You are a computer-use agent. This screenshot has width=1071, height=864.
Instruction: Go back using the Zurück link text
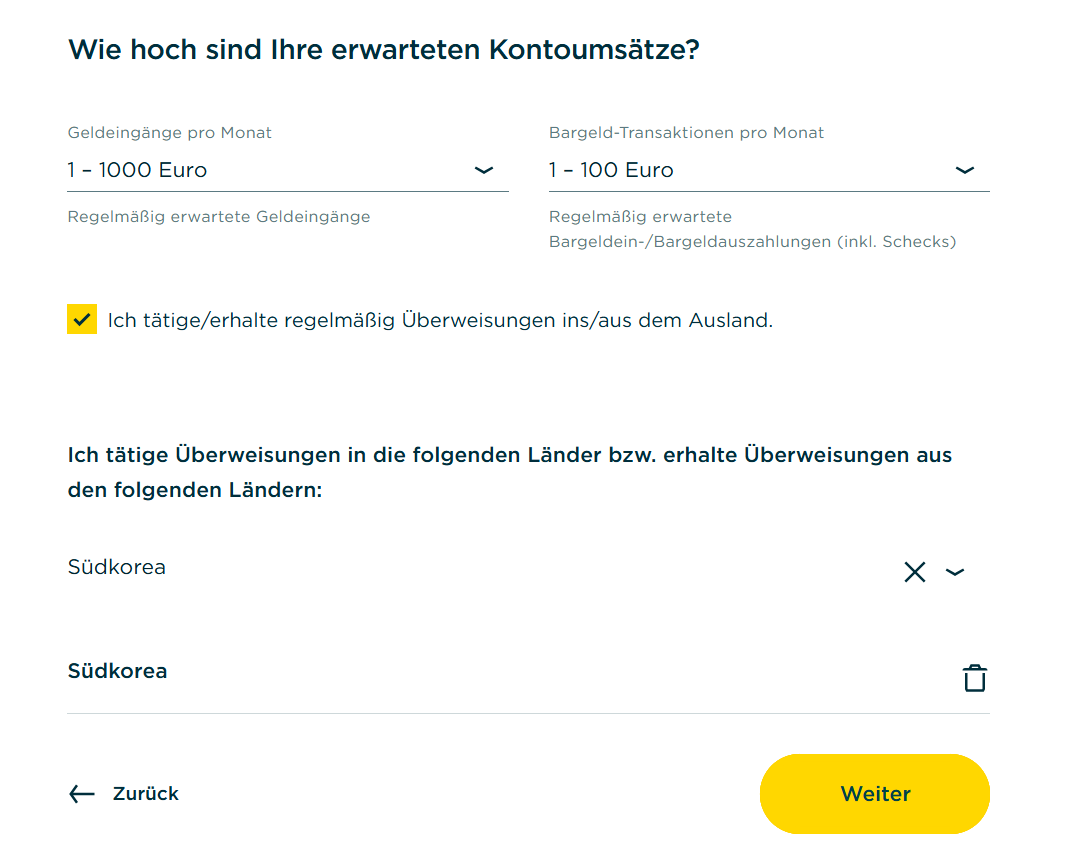point(145,794)
